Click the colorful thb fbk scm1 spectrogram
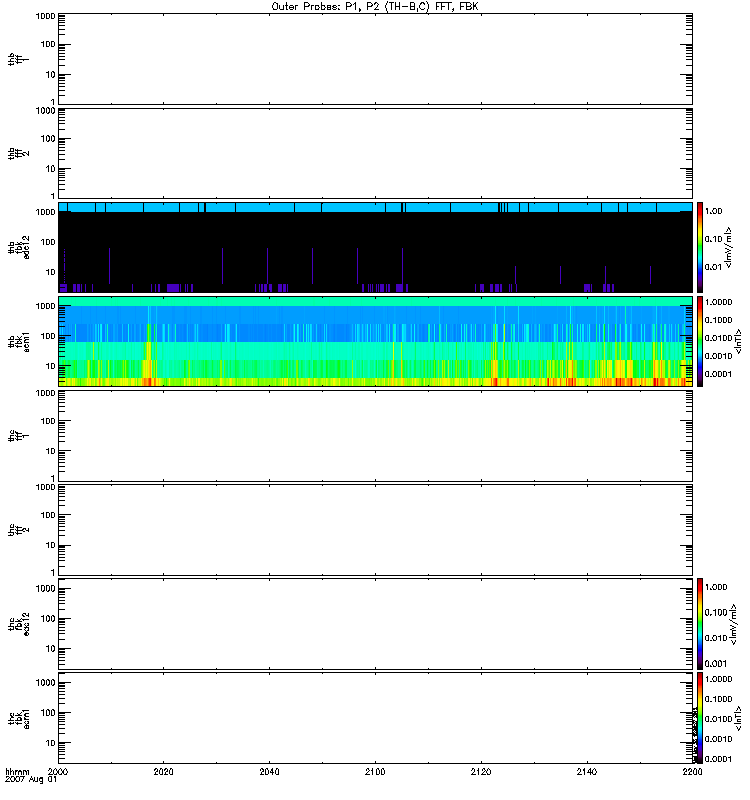750x800 pixels. (x=375, y=341)
